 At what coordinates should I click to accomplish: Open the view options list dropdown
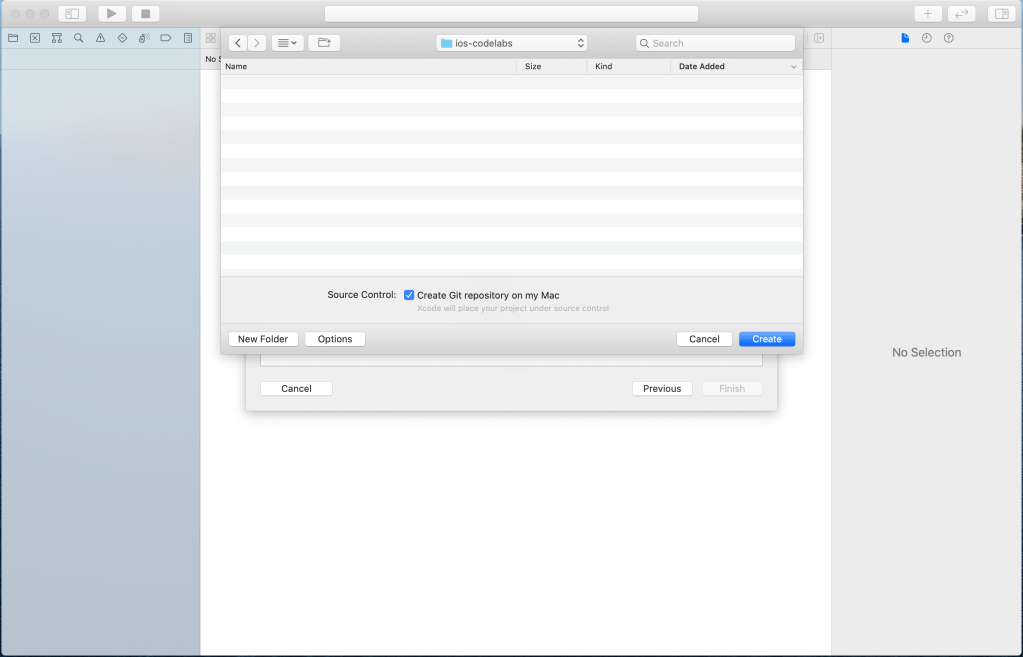[287, 43]
